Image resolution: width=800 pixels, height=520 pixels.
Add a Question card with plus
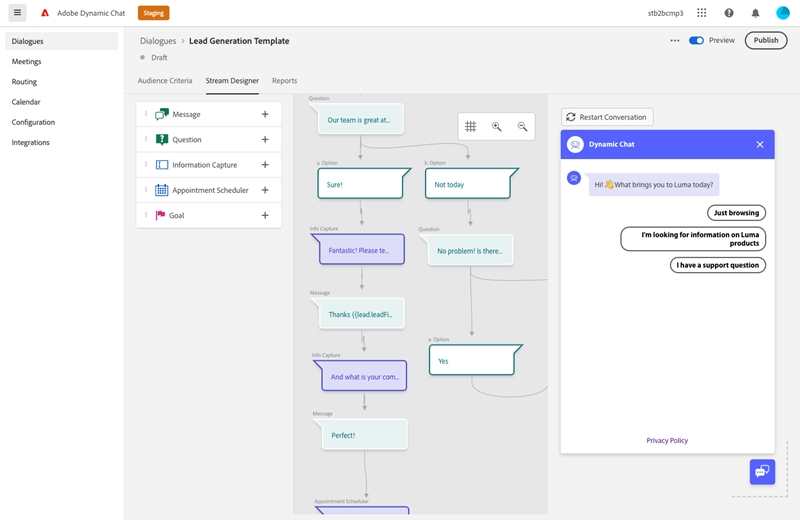[265, 139]
